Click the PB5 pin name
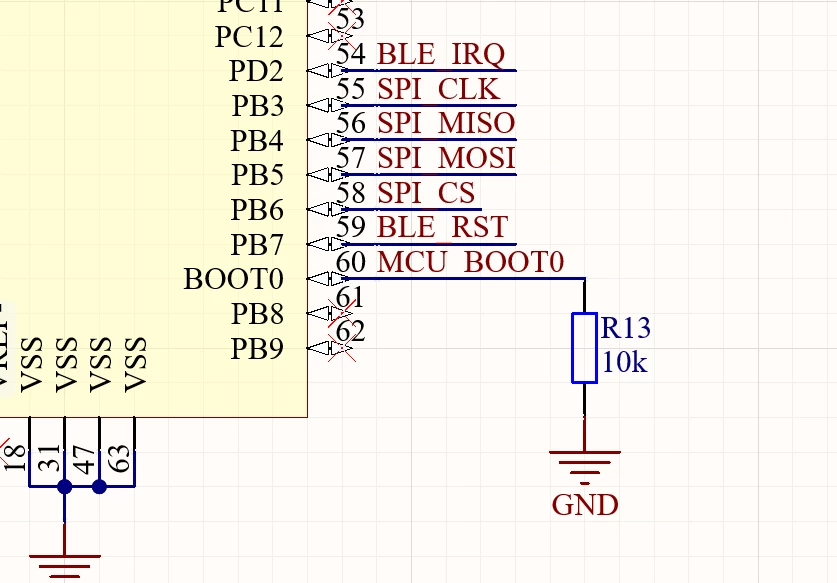Image resolution: width=837 pixels, height=583 pixels. point(257,175)
